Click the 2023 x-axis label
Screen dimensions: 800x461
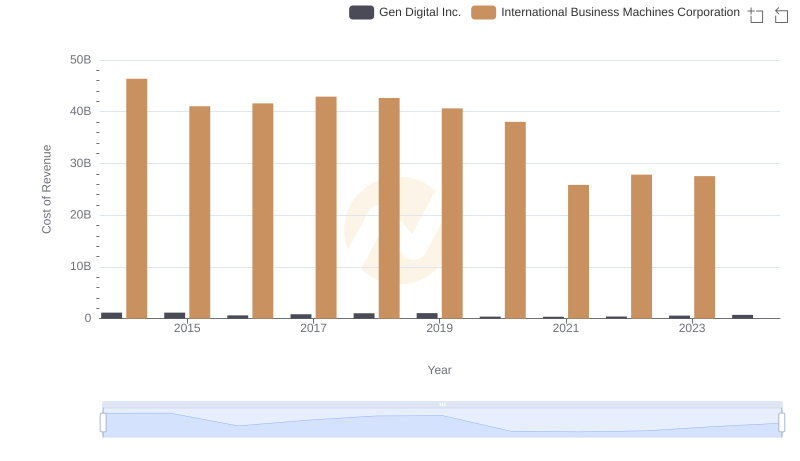692,328
